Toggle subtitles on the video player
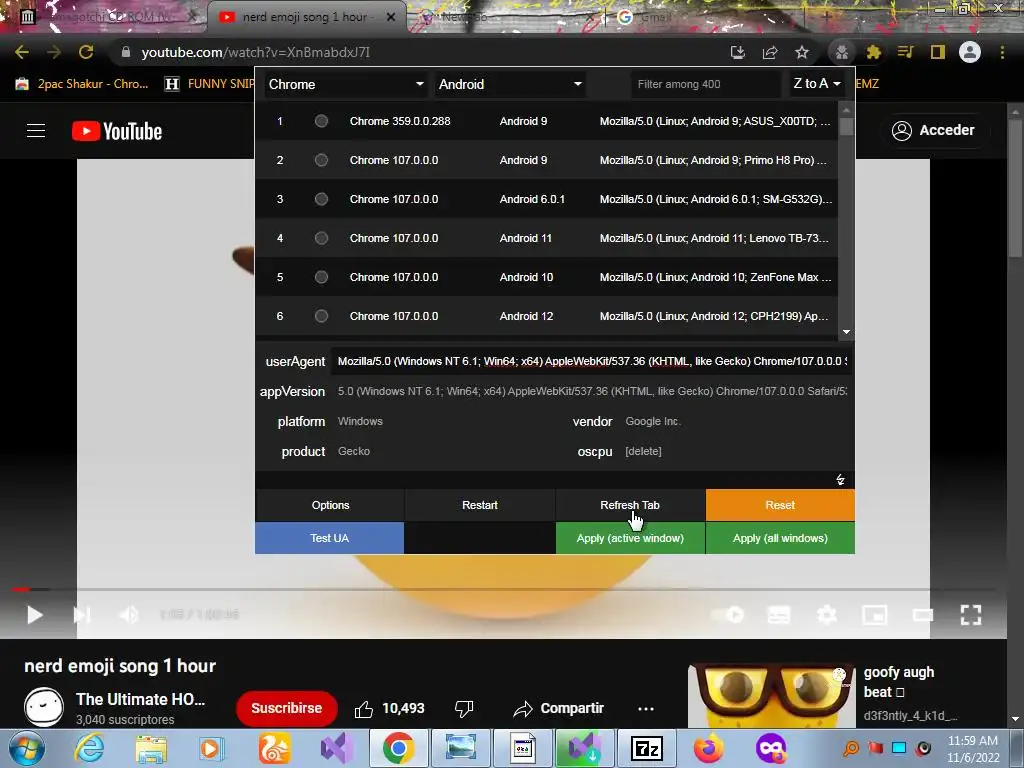The width and height of the screenshot is (1024, 768). 778,615
